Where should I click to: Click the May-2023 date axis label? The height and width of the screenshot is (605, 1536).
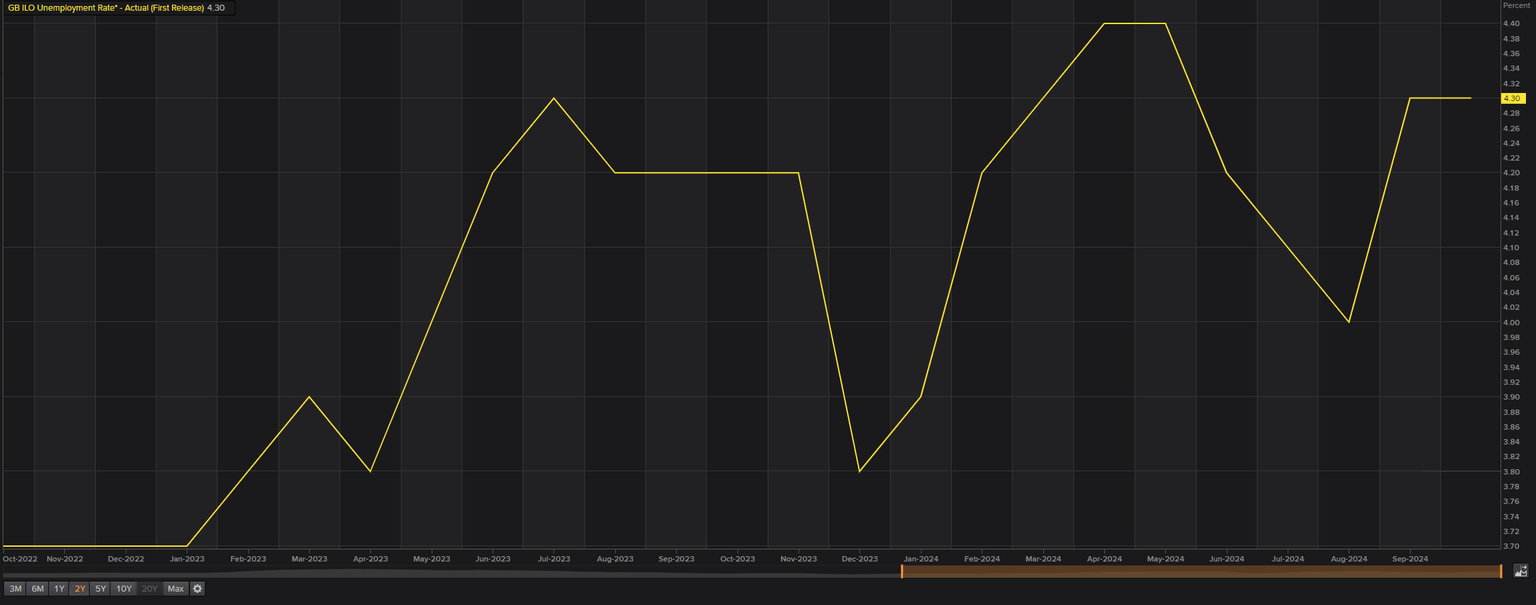coord(432,559)
